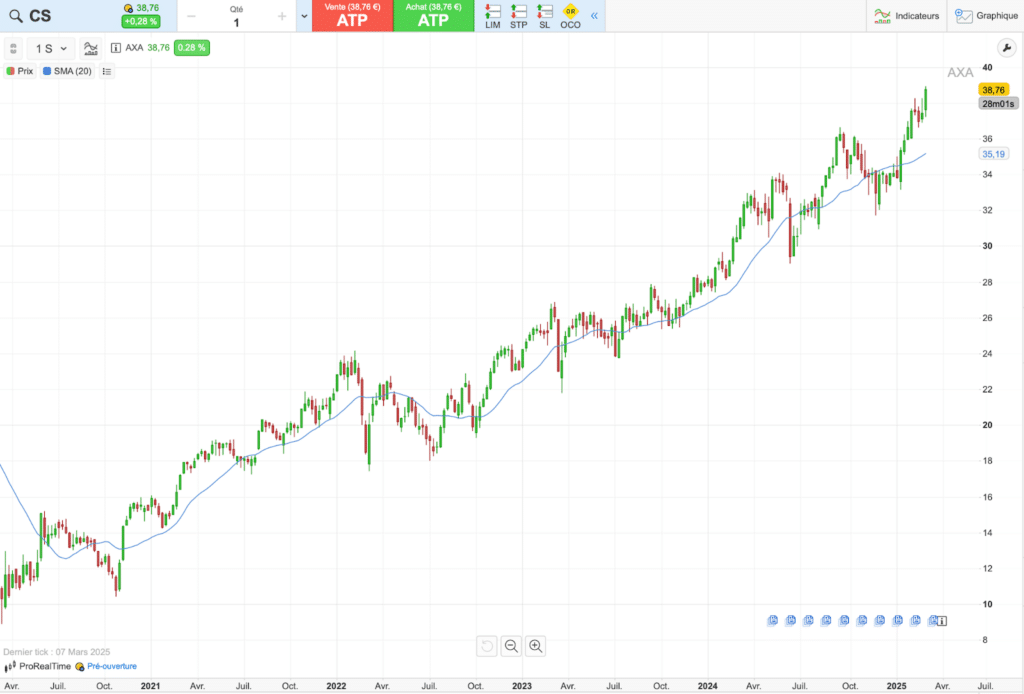Image resolution: width=1024 pixels, height=694 pixels.
Task: Click the green Achat ATP buy button
Action: [434, 16]
